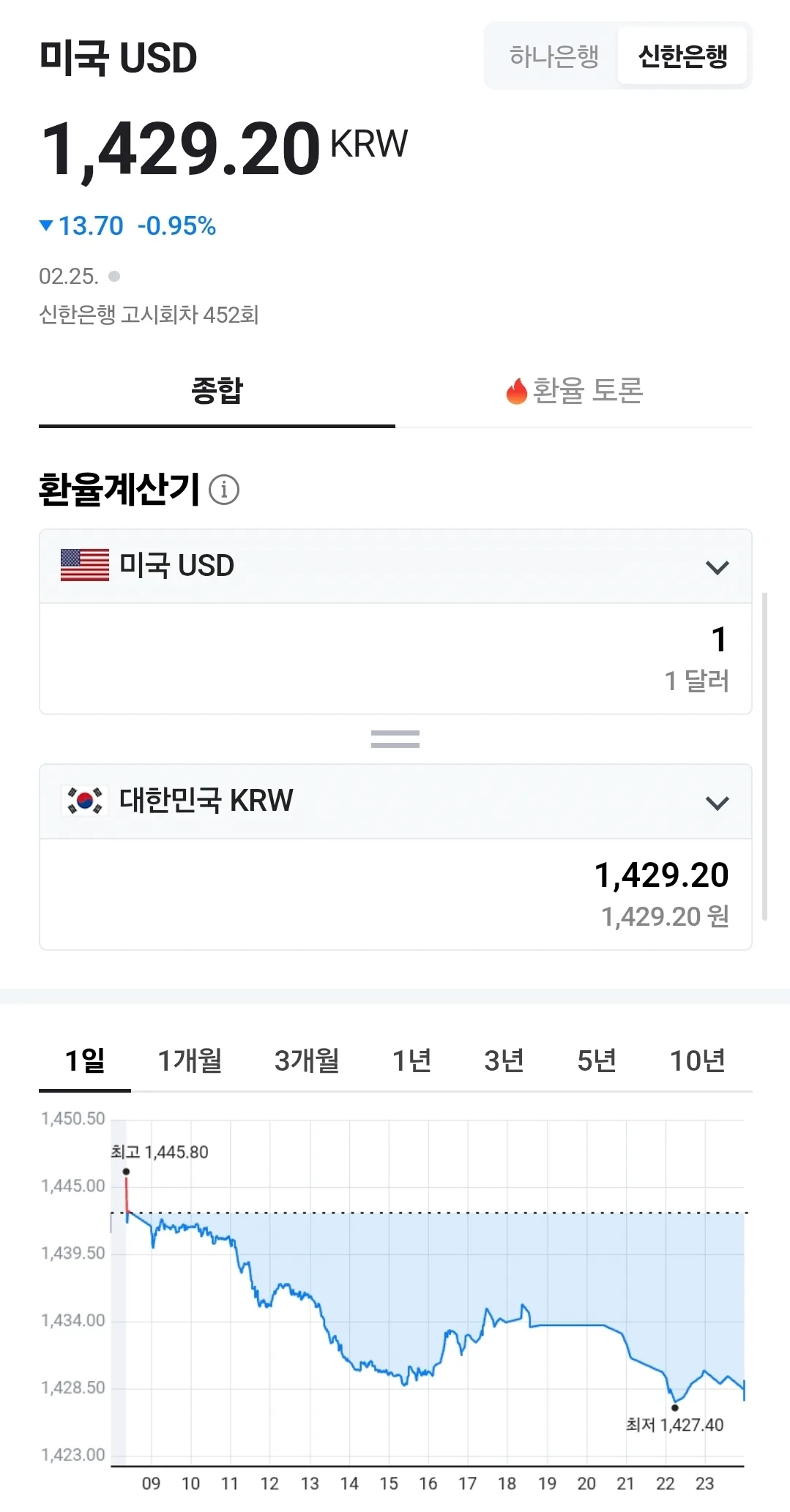Select the 1개월 chart period

pos(190,1060)
